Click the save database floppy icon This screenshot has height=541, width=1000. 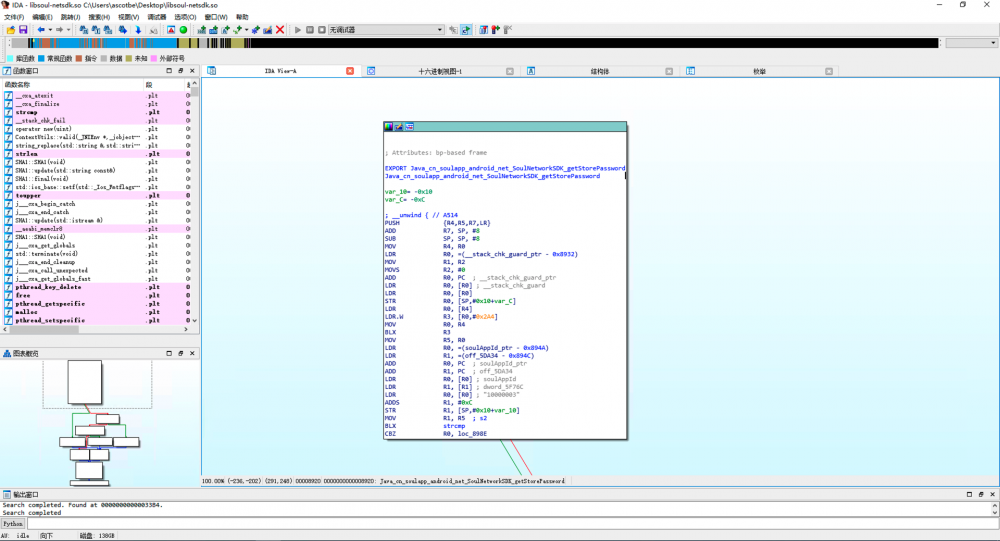tap(22, 30)
